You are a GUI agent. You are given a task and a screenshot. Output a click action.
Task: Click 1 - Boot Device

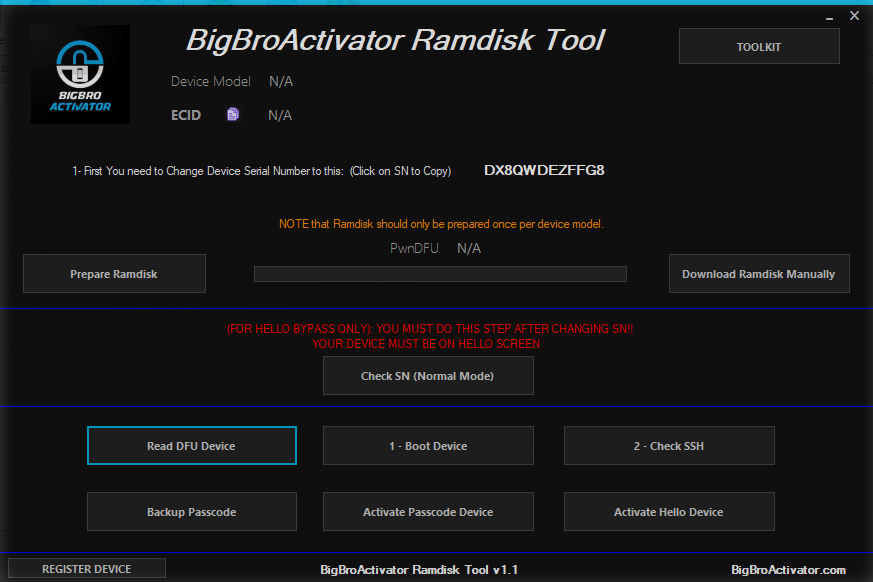[x=428, y=445]
